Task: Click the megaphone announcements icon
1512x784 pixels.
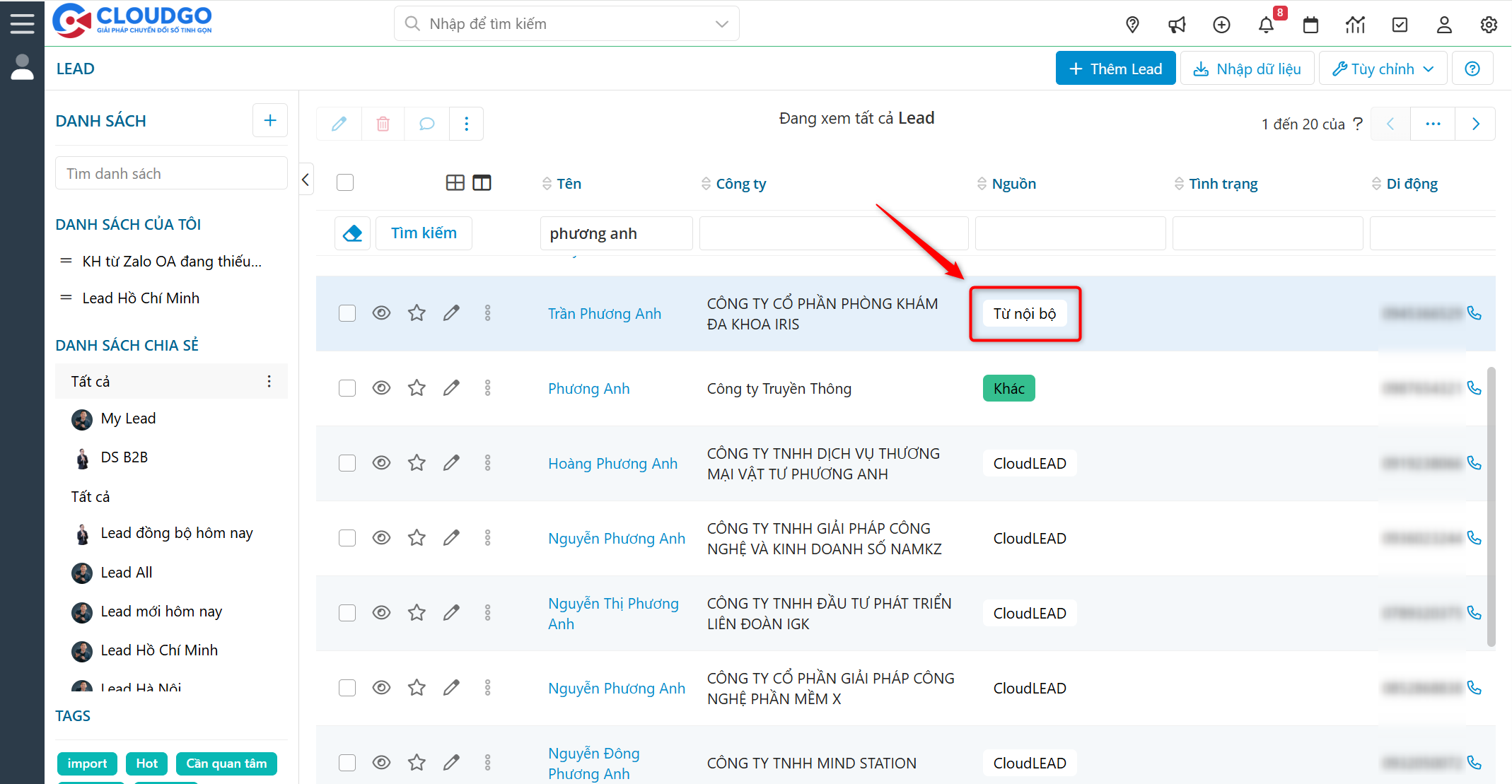Action: [x=1177, y=25]
